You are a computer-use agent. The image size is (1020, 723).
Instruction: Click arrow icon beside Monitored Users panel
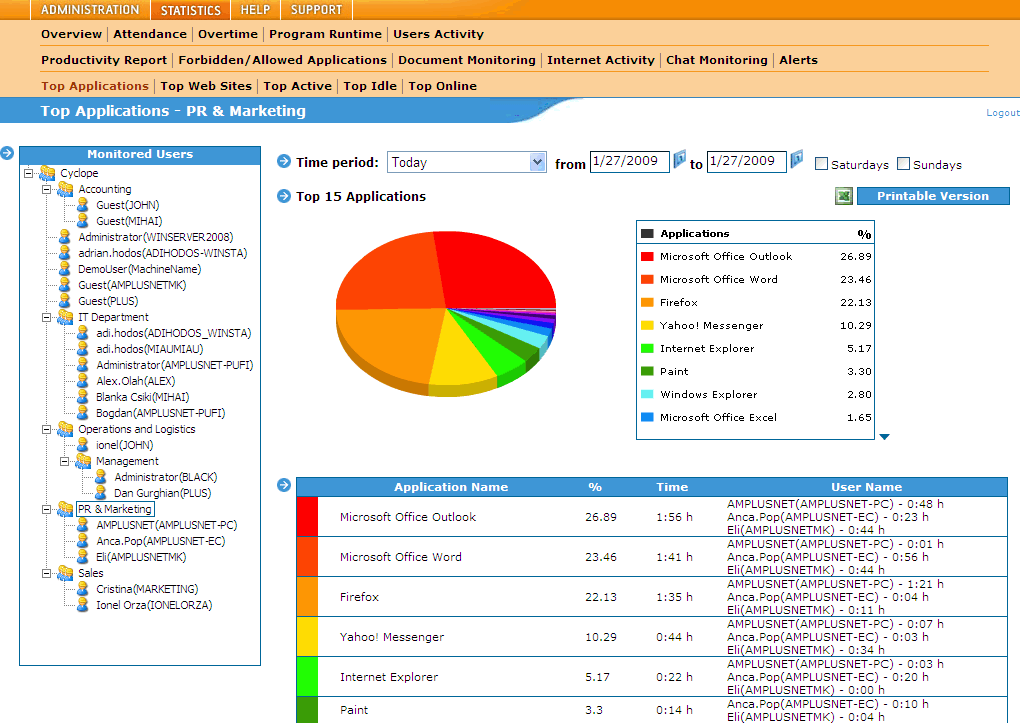point(7,154)
